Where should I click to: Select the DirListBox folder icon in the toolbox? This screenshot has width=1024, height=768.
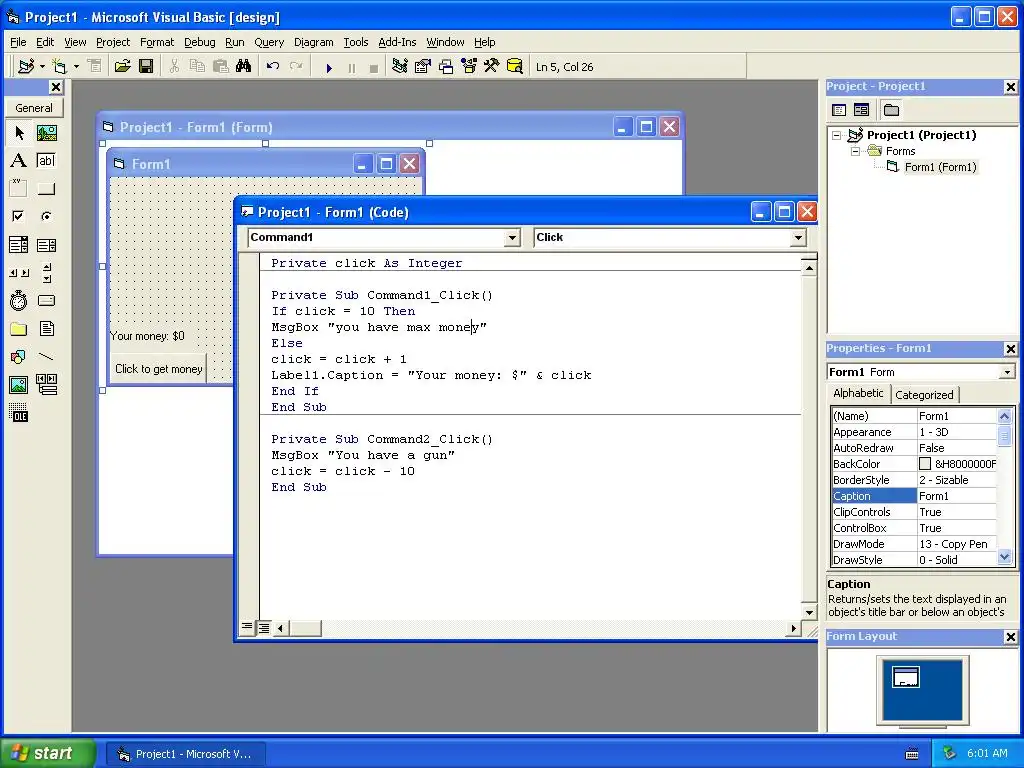[x=19, y=328]
